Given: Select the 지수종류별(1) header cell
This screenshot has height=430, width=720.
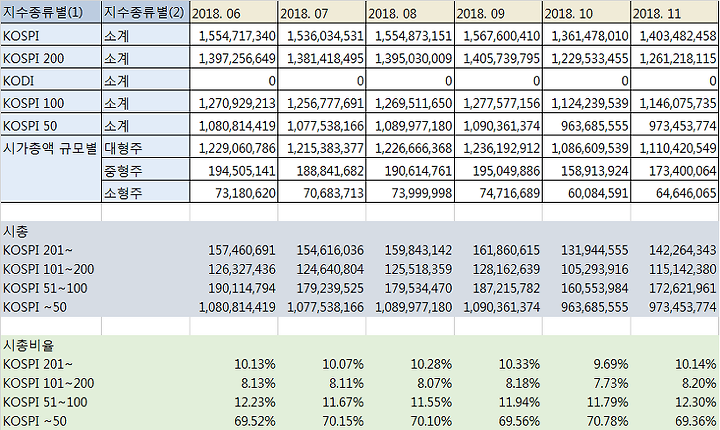Looking at the screenshot, I should [51, 12].
